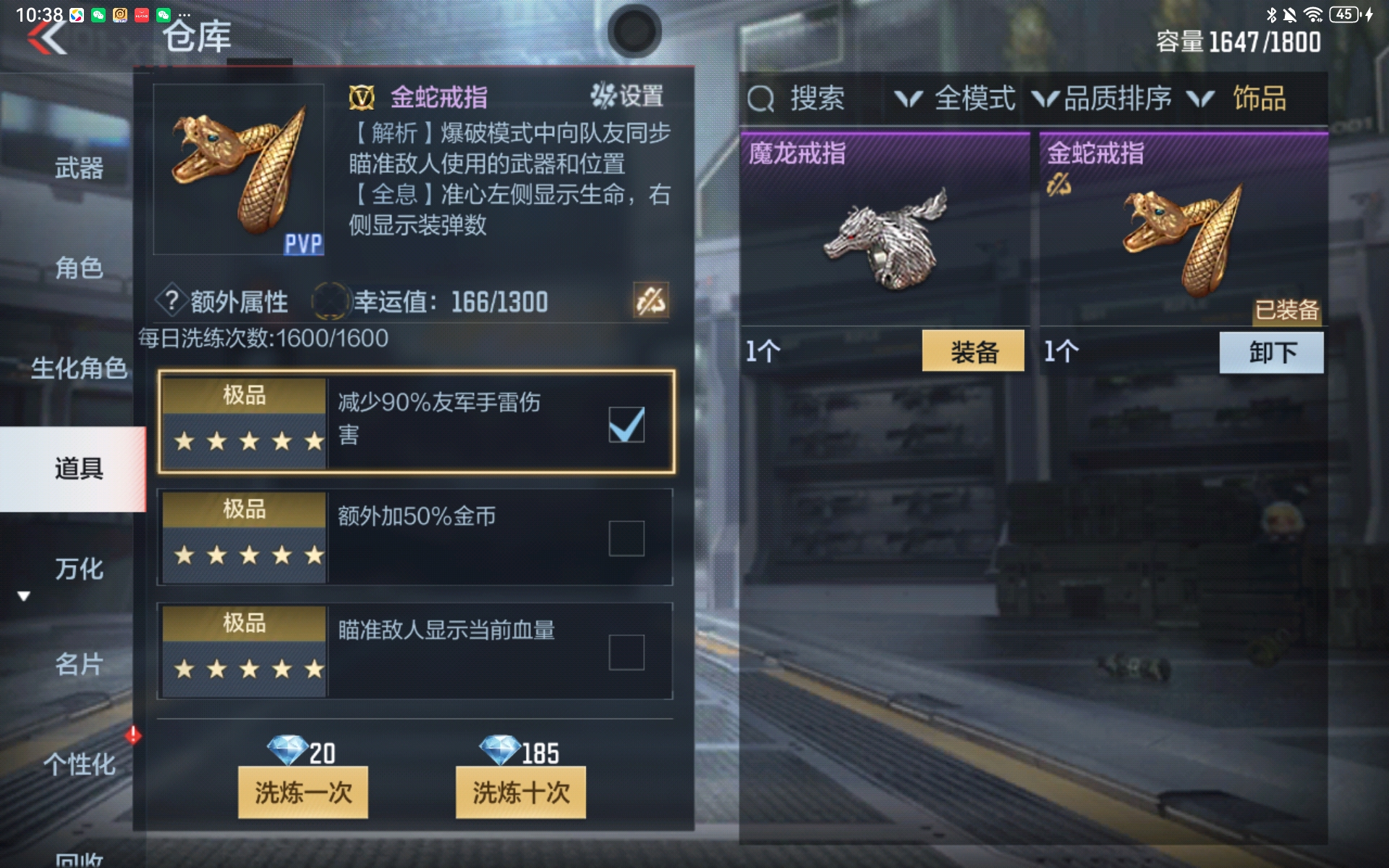Tap the small sidebar down-arrow under 万化
The height and width of the screenshot is (868, 1389).
click(x=24, y=597)
